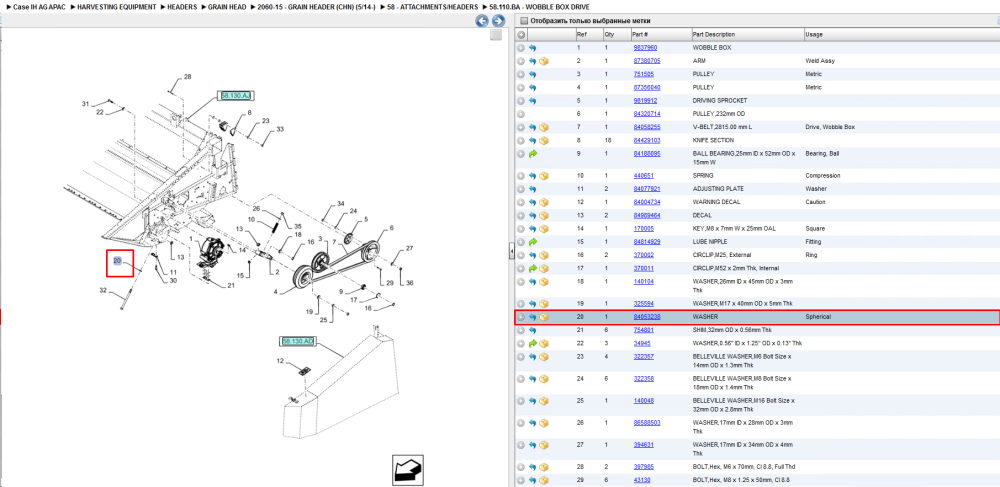The height and width of the screenshot is (487, 1000).
Task: Click the circle add icon for WOBBLE BOX row
Action: click(521, 48)
